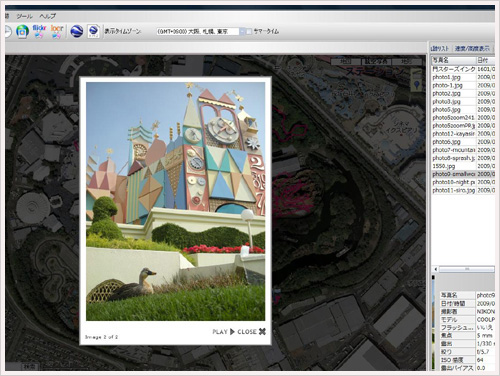Select photo2.jpg in the photo list

[x=463, y=93]
